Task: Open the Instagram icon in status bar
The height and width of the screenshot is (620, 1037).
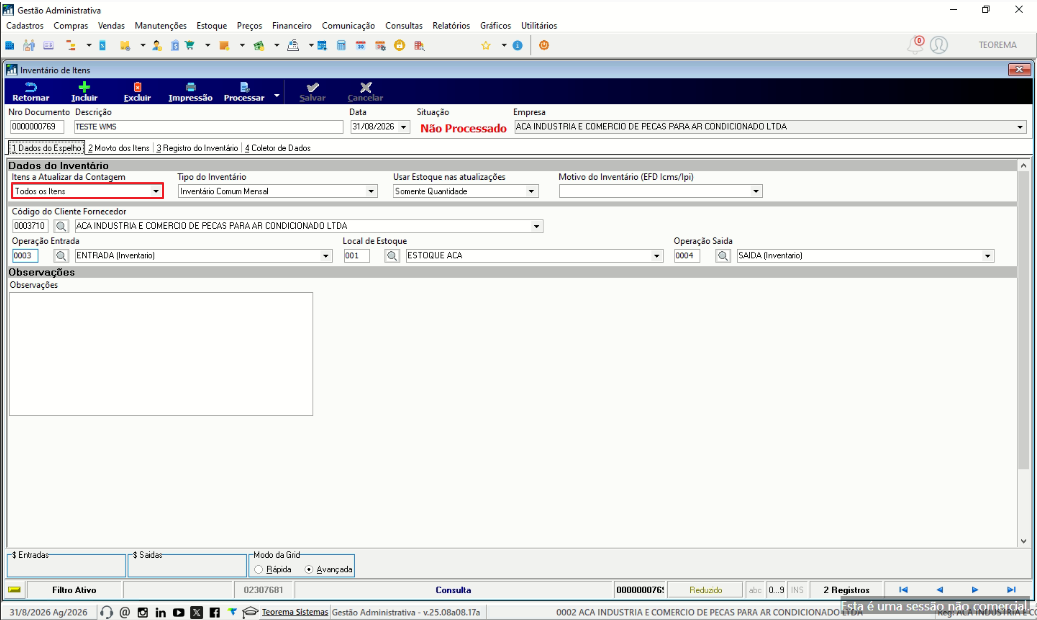Action: click(142, 613)
